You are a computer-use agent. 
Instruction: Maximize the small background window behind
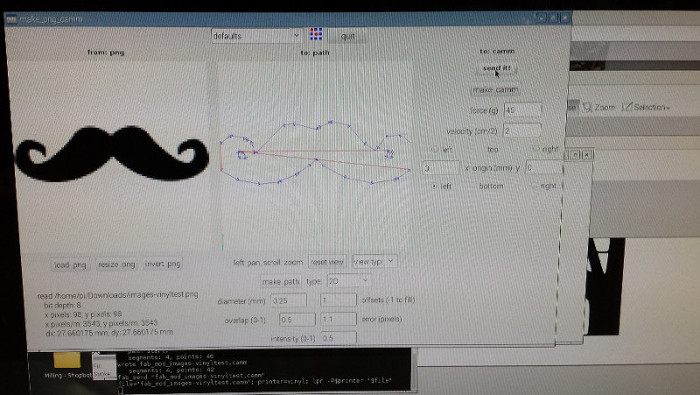tap(575, 155)
